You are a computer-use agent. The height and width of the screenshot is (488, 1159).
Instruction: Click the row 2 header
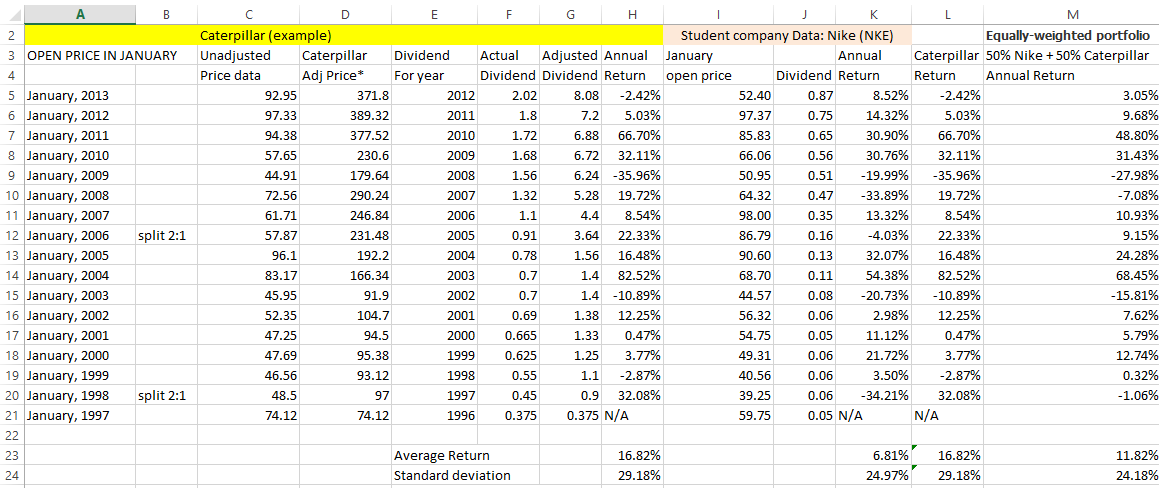pos(12,36)
